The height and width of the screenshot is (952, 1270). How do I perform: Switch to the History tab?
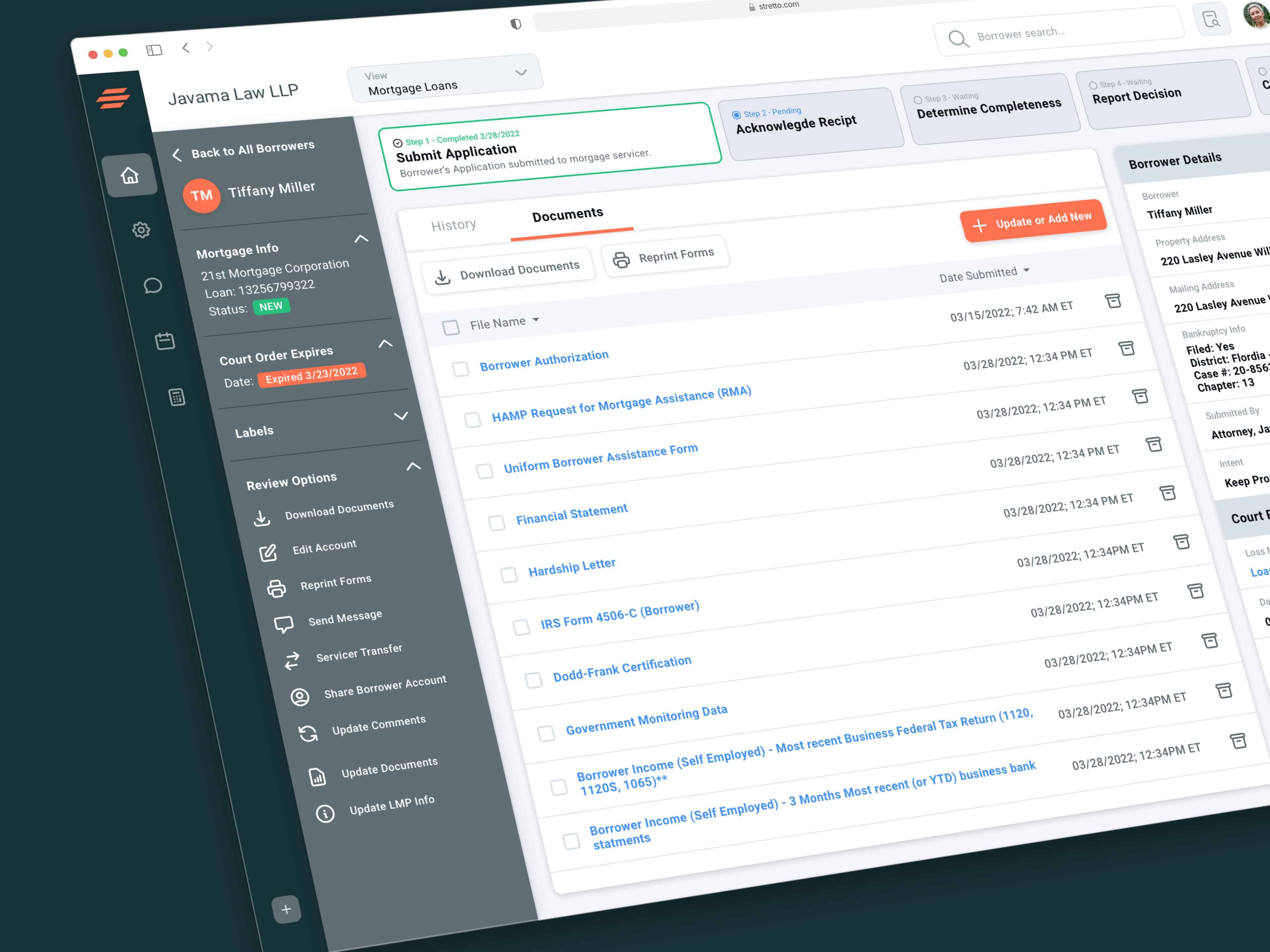tap(453, 225)
